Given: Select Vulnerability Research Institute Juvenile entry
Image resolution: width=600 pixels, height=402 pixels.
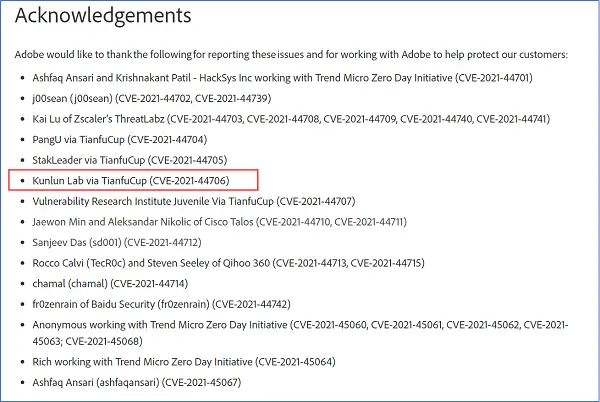Looking at the screenshot, I should click(x=194, y=202).
